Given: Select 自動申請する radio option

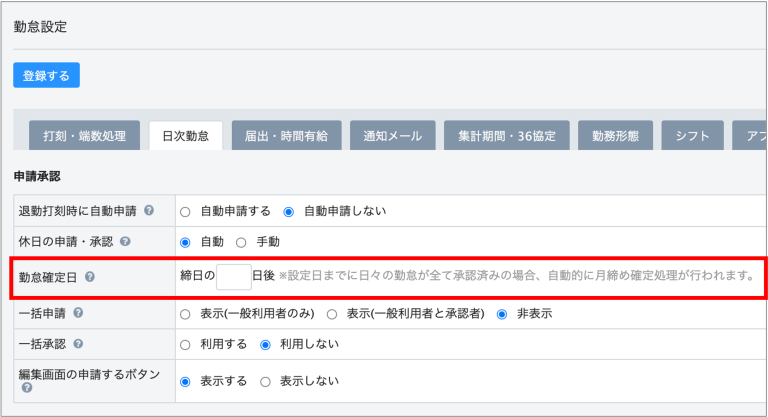Looking at the screenshot, I should 185,212.
